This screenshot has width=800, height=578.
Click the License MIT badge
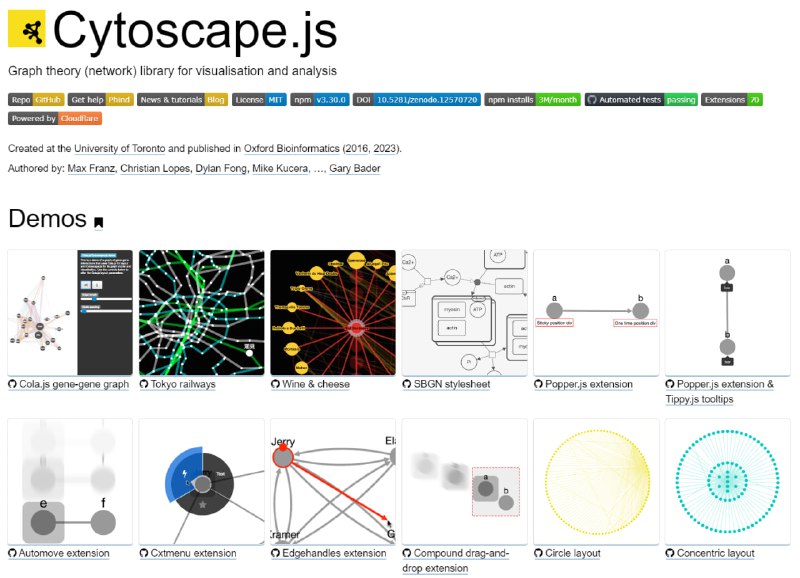pos(259,99)
